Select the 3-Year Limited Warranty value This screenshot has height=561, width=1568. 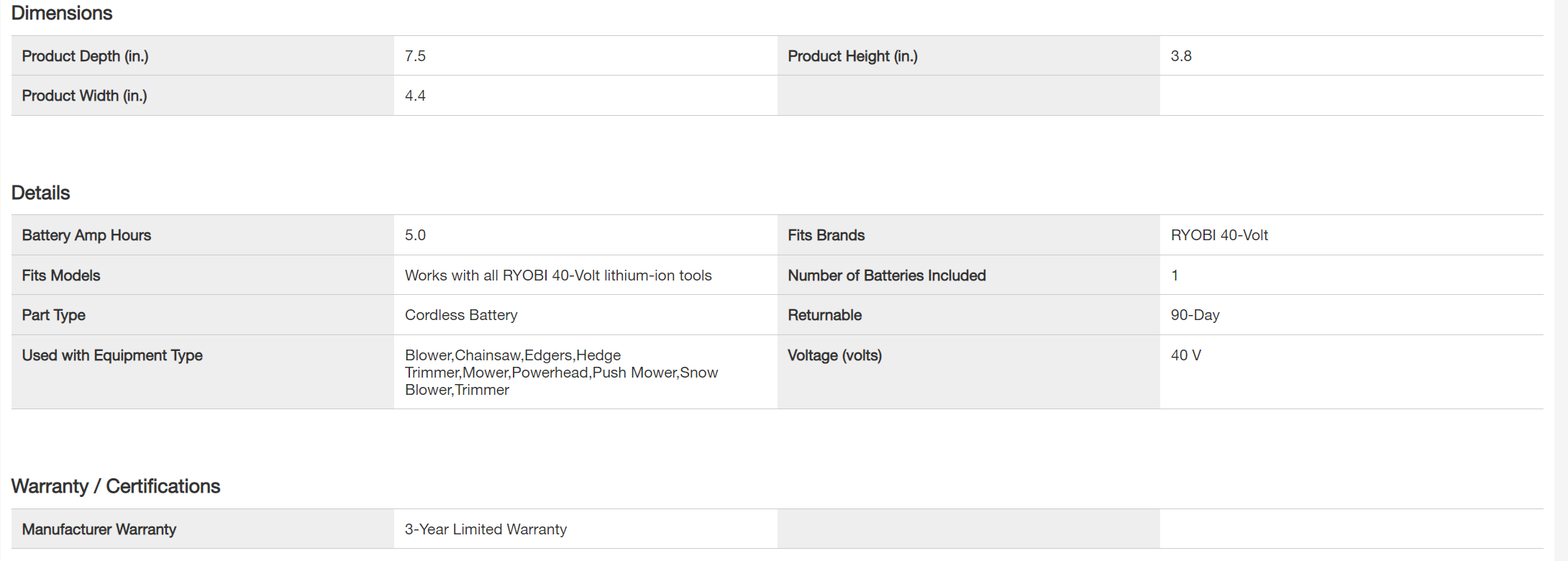(486, 529)
